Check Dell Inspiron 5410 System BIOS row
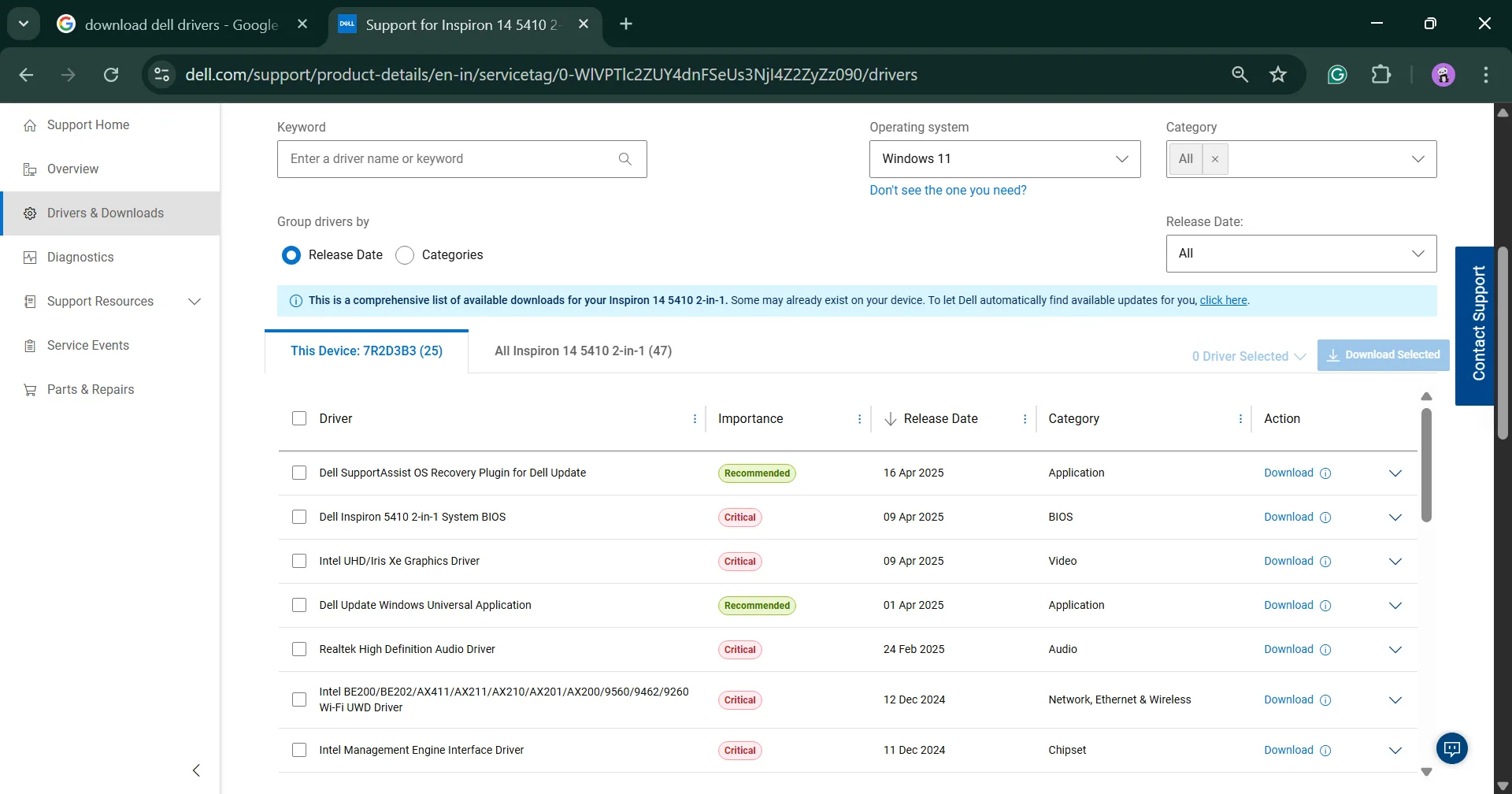Viewport: 1512px width, 794px height. [x=299, y=517]
